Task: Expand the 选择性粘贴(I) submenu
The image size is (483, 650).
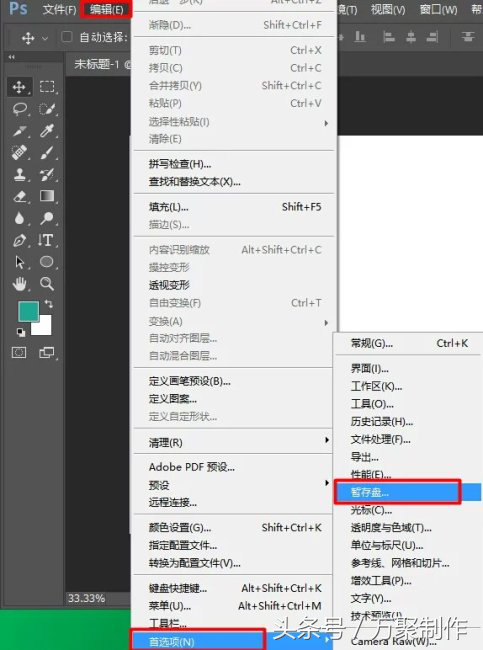Action: click(326, 123)
